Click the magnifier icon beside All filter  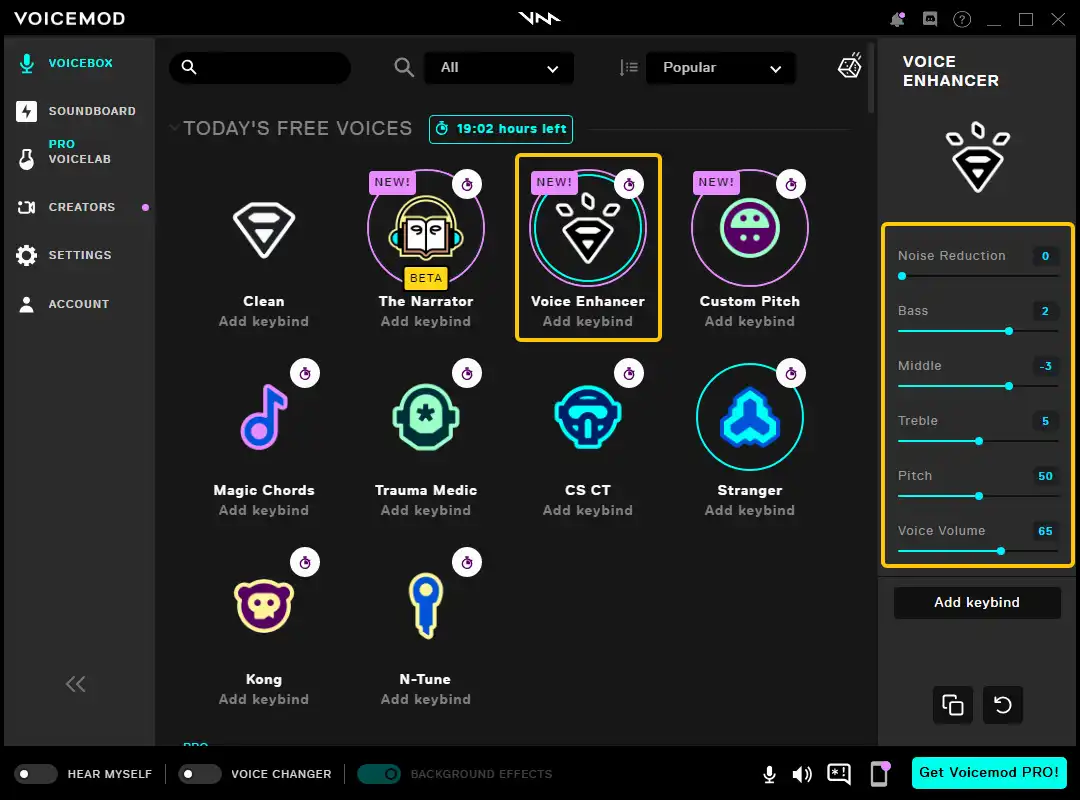[404, 68]
